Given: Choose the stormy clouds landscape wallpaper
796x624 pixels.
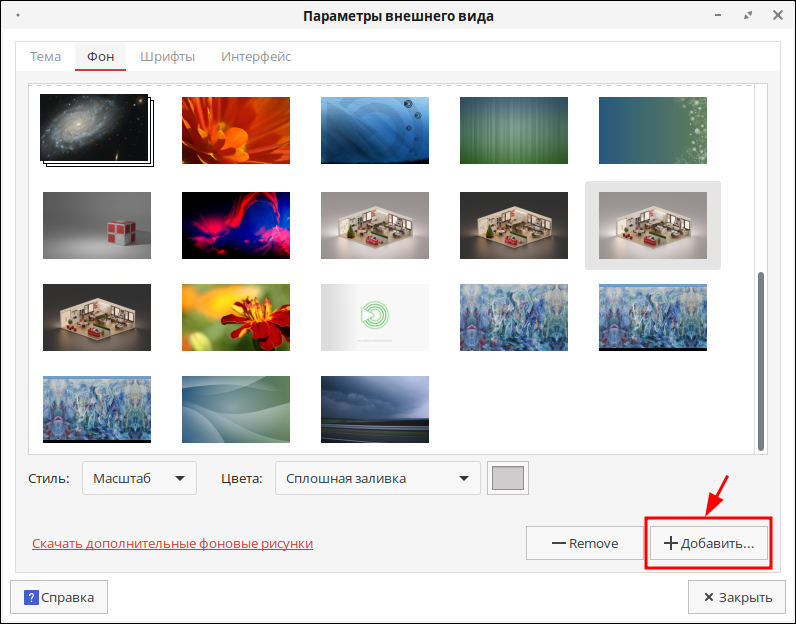Looking at the screenshot, I should (x=374, y=409).
